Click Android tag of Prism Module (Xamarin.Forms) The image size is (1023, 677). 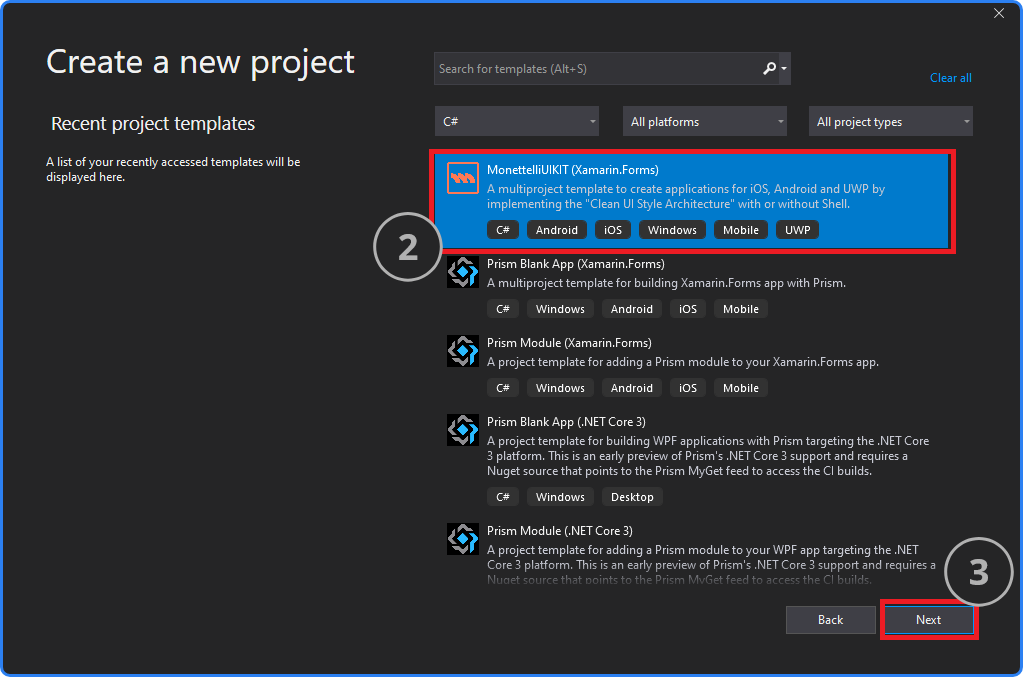pyautogui.click(x=632, y=387)
